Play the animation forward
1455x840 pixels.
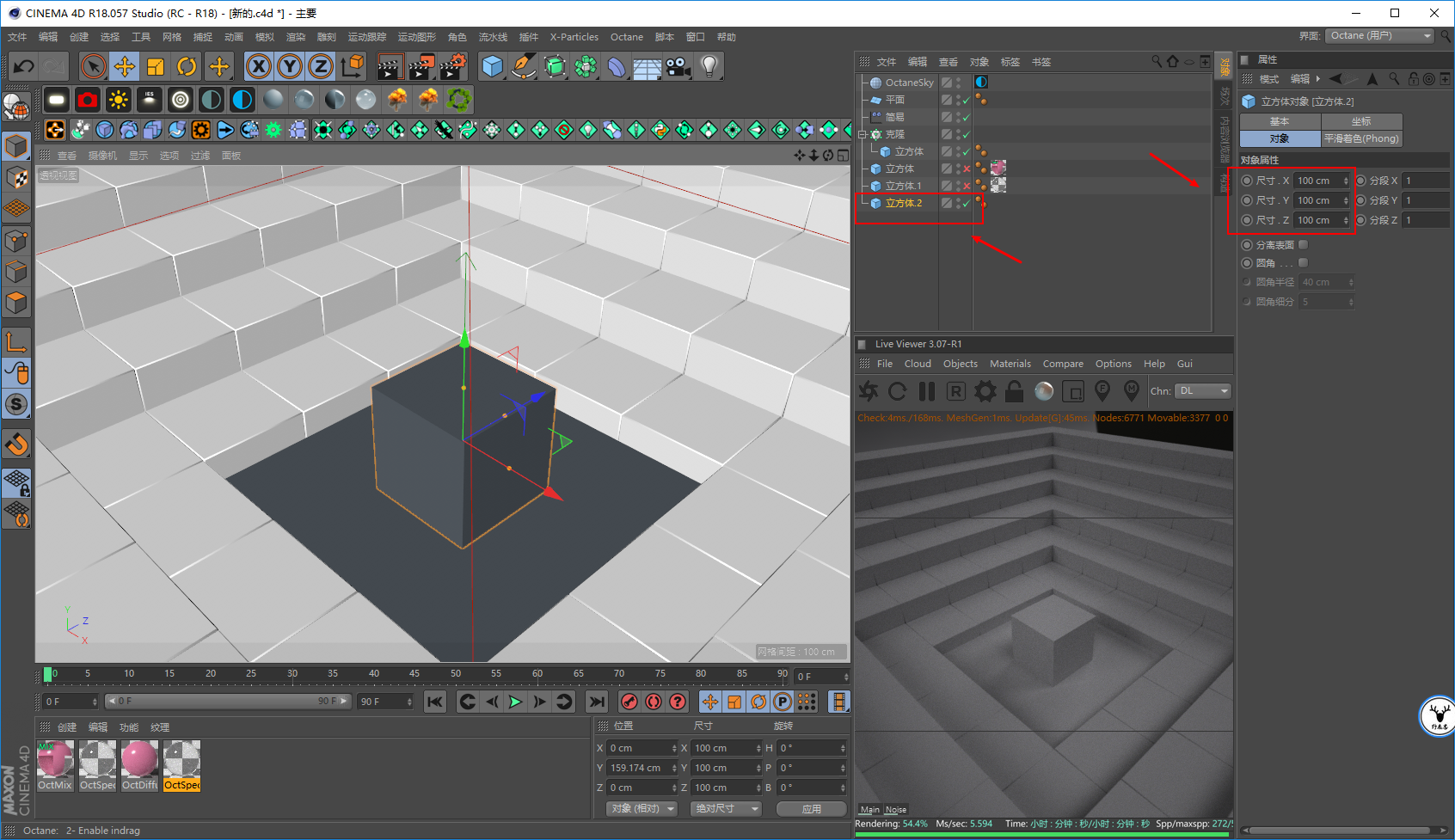(515, 702)
